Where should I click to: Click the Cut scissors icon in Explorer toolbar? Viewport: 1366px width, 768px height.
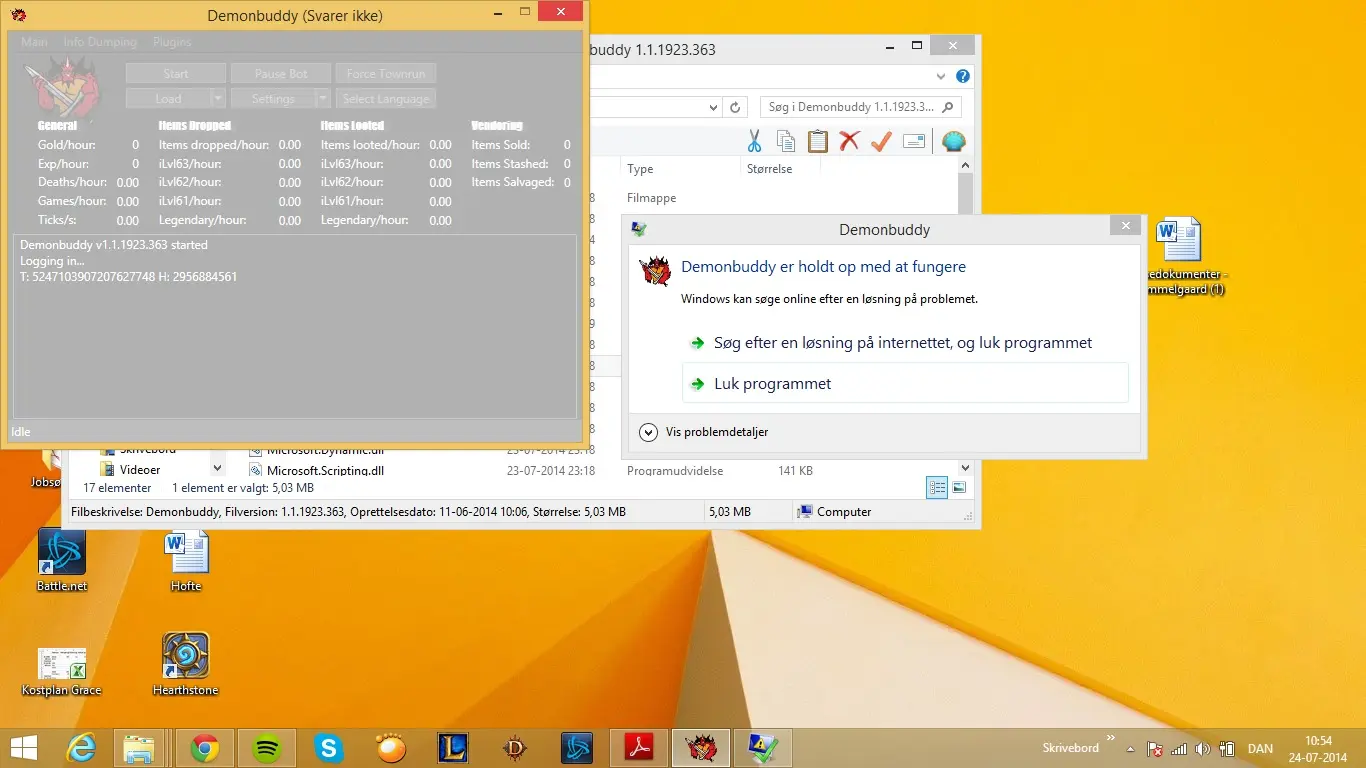pyautogui.click(x=754, y=141)
